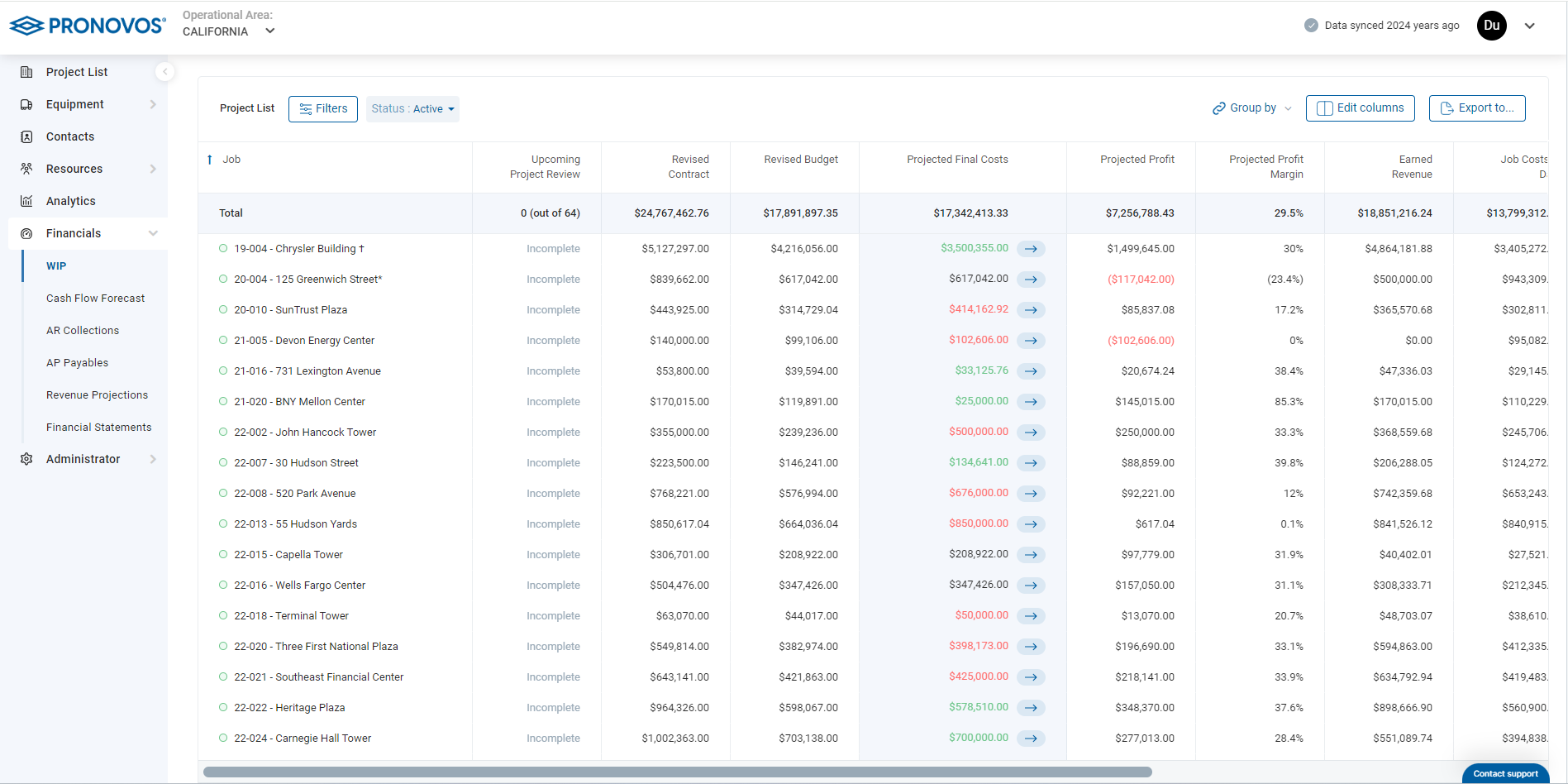Open the Operational Area California dropdown
Screen dimensions: 1568x784
point(229,31)
